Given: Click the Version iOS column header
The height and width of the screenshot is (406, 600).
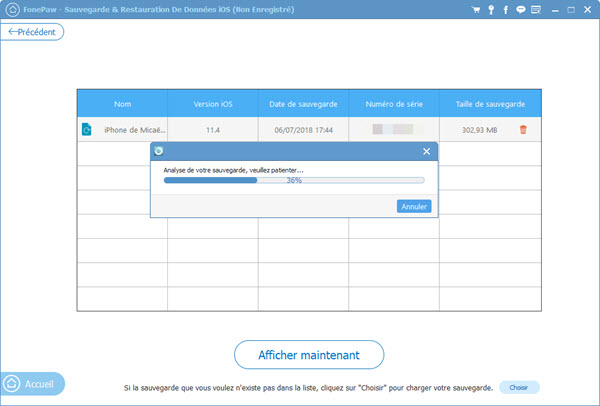Looking at the screenshot, I should (x=213, y=104).
